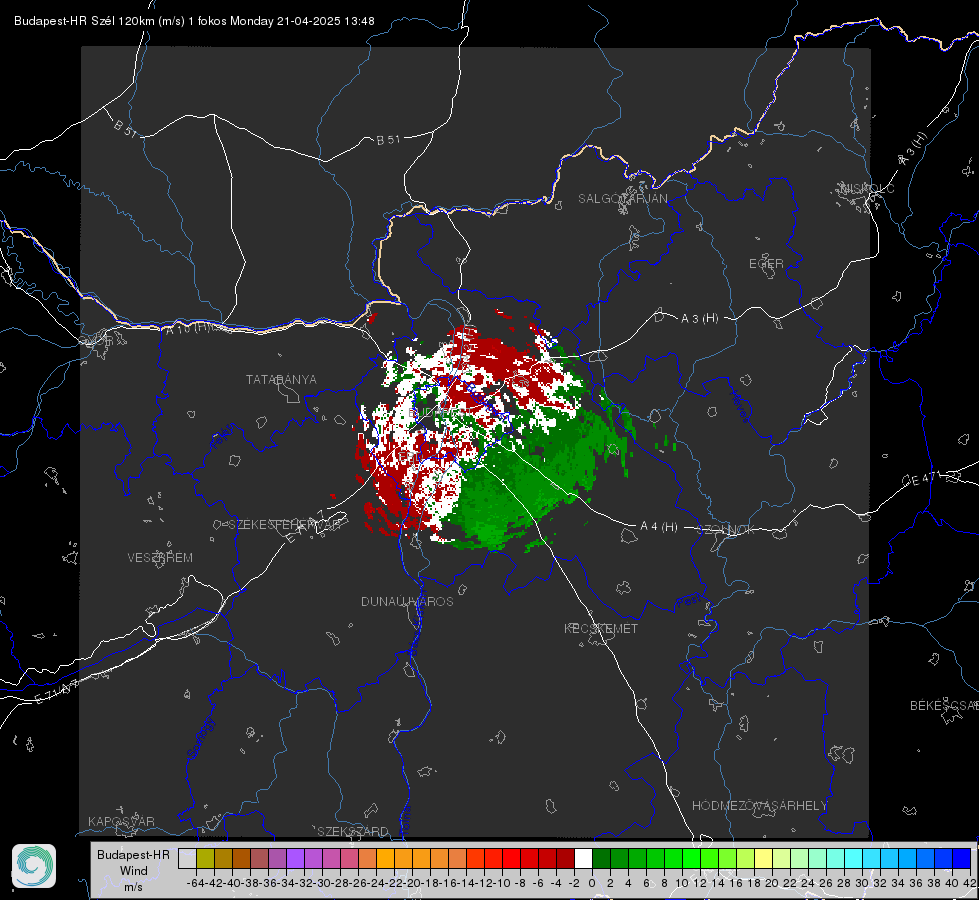Click the KAPOSVAR city label

[x=121, y=821]
